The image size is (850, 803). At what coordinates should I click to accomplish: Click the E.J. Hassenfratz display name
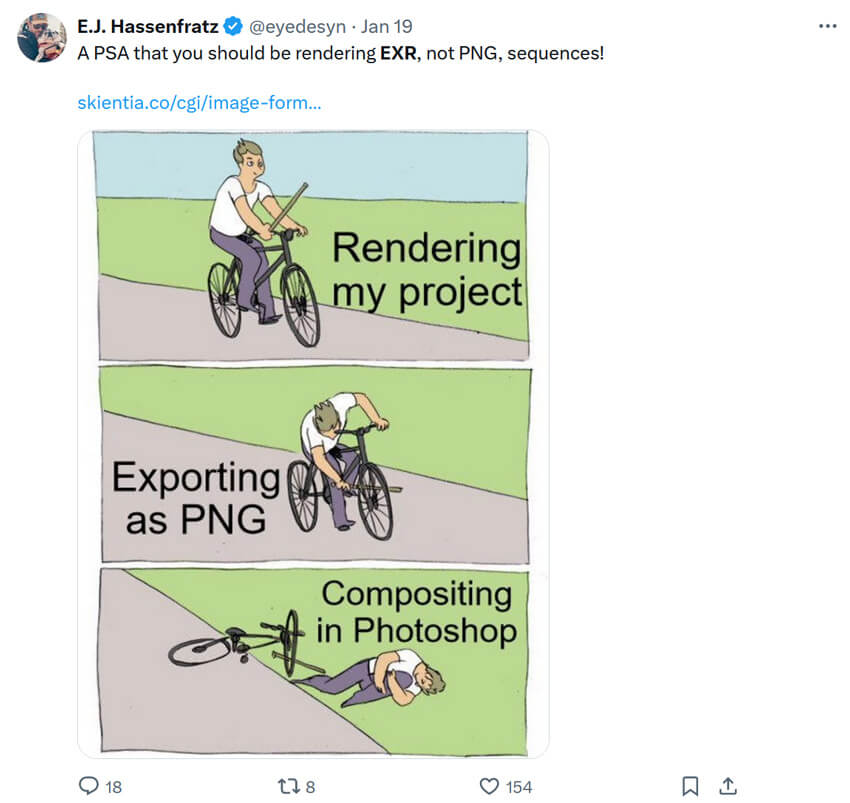[x=148, y=27]
